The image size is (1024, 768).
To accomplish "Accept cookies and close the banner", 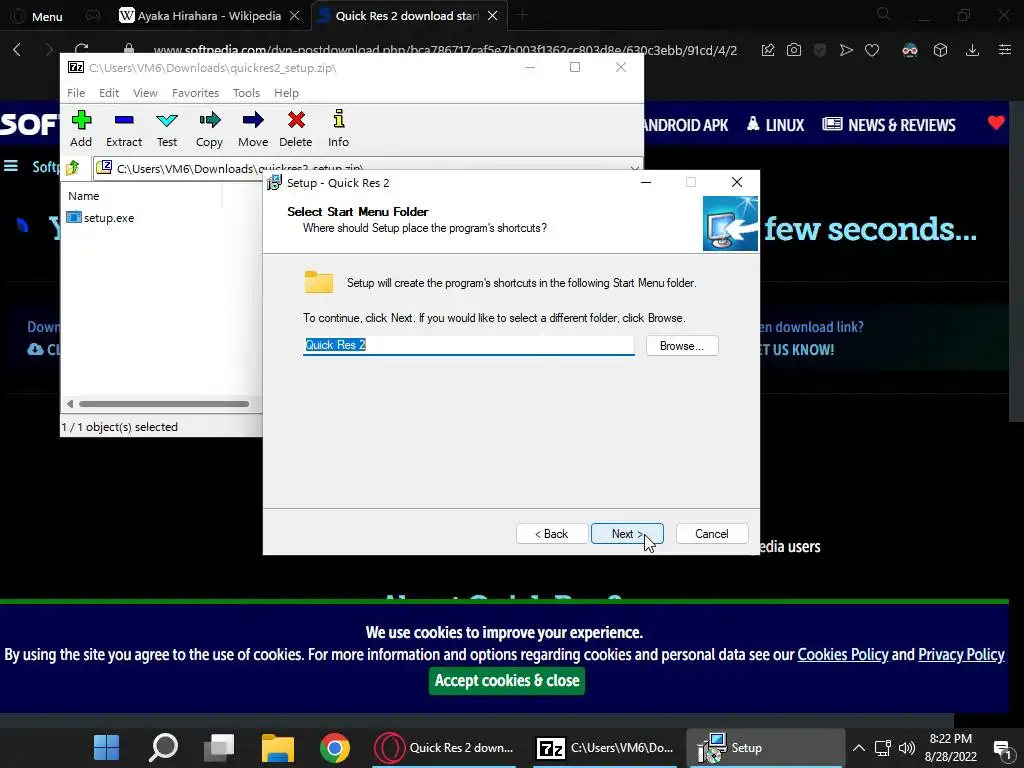I will click(507, 680).
